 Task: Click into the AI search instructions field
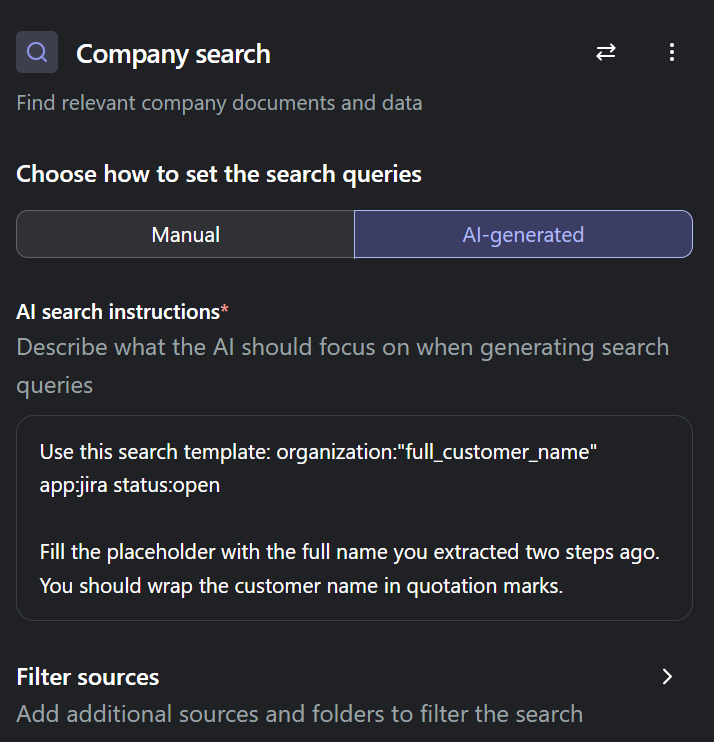tap(354, 518)
